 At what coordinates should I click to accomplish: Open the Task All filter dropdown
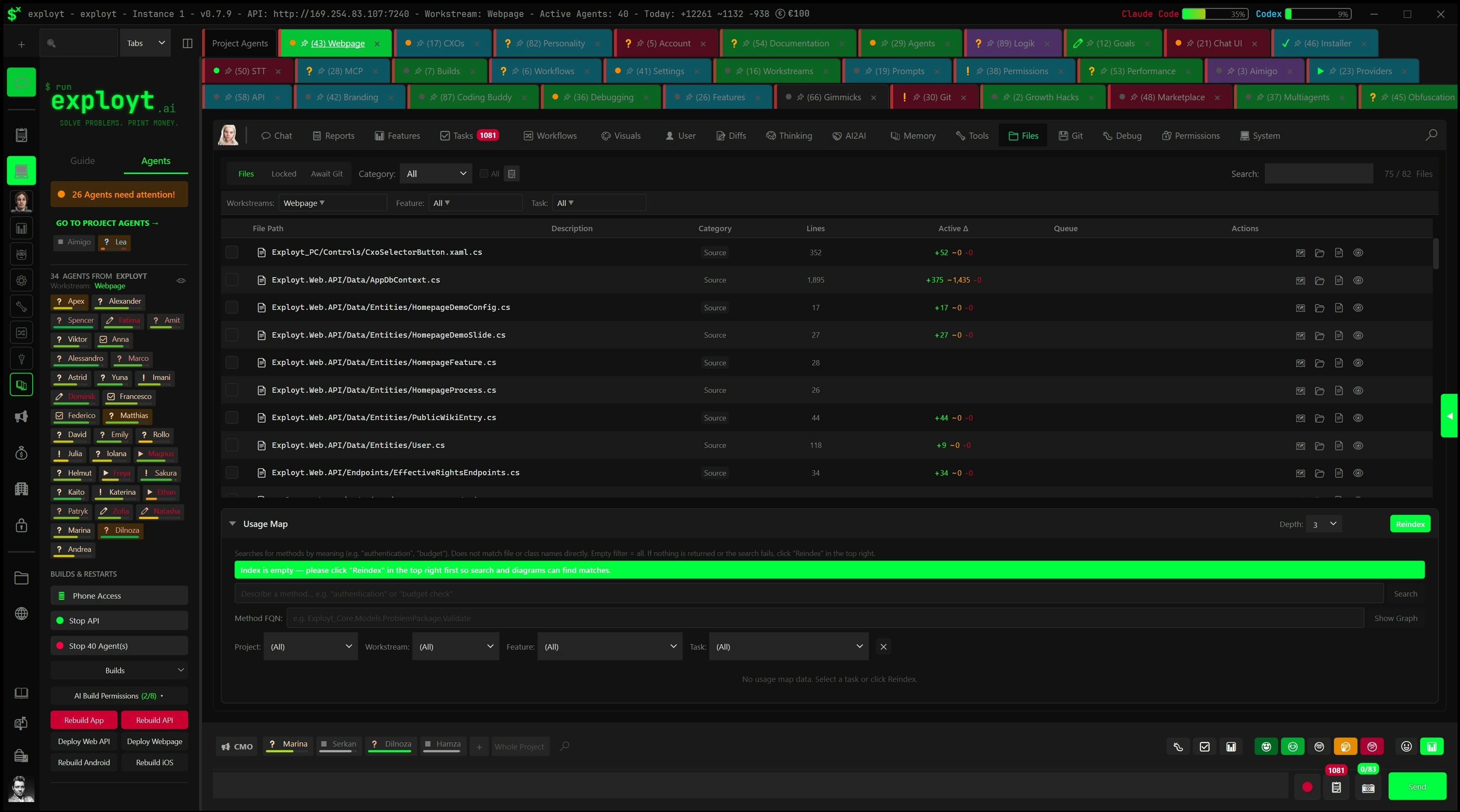598,203
